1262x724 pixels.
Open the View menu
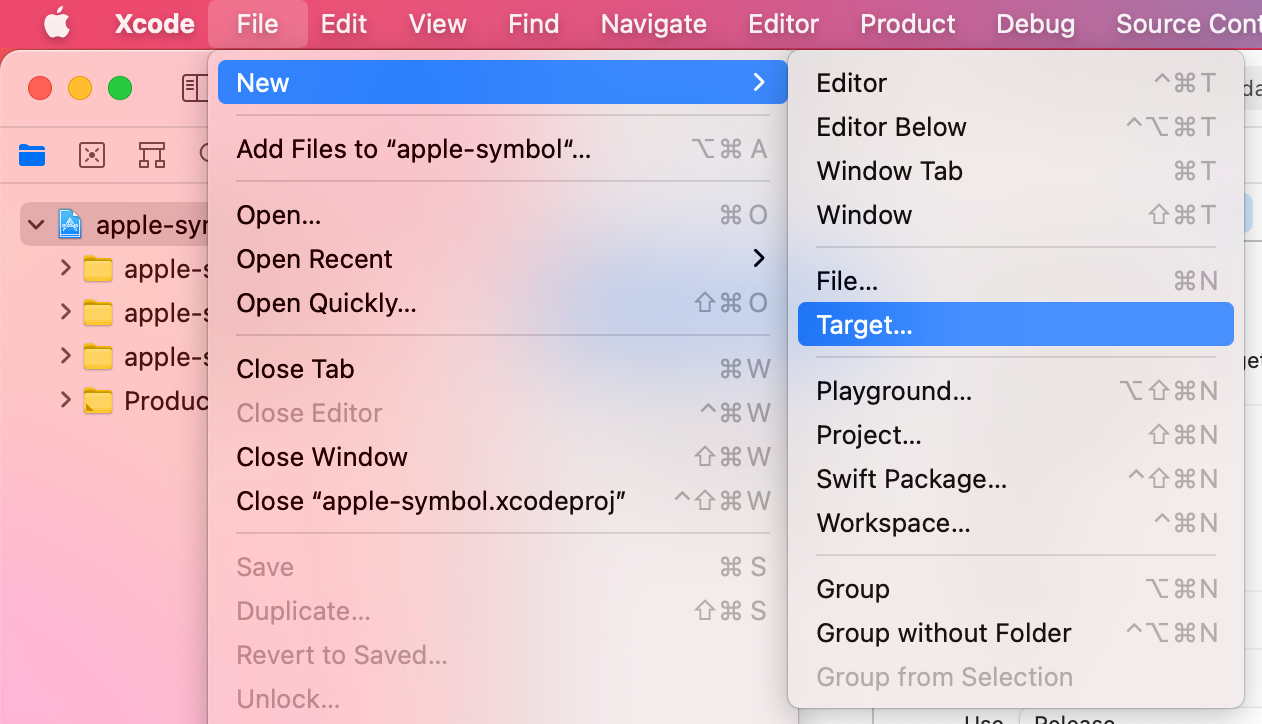click(438, 24)
